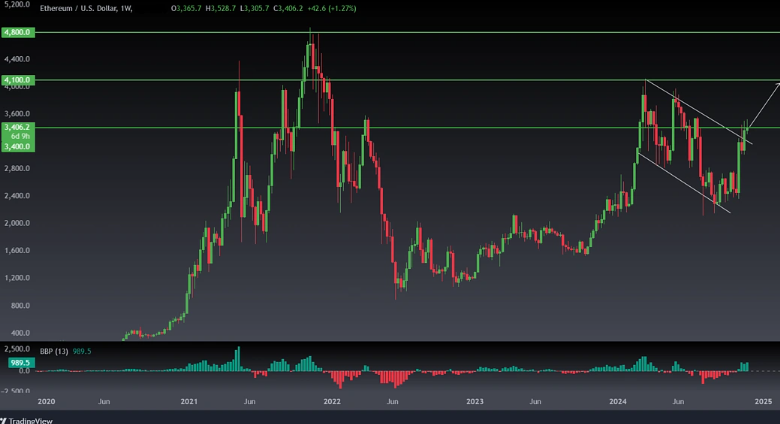Click the BBP legend value 989.5
The image size is (780, 424).
point(82,351)
